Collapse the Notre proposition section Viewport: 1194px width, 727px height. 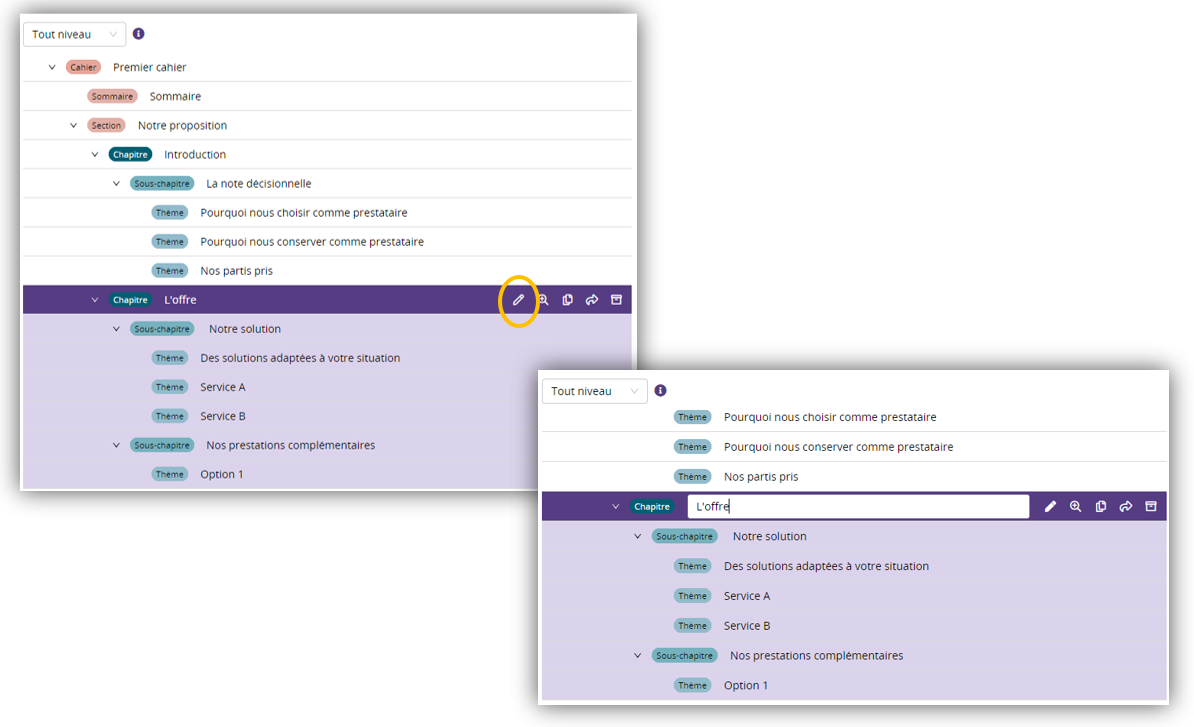pos(73,125)
